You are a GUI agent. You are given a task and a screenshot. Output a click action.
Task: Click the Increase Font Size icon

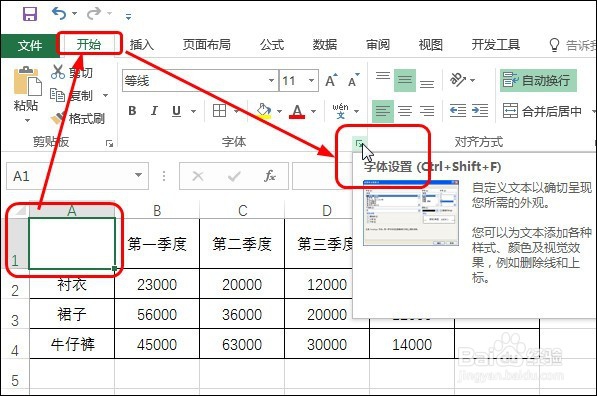pos(331,80)
